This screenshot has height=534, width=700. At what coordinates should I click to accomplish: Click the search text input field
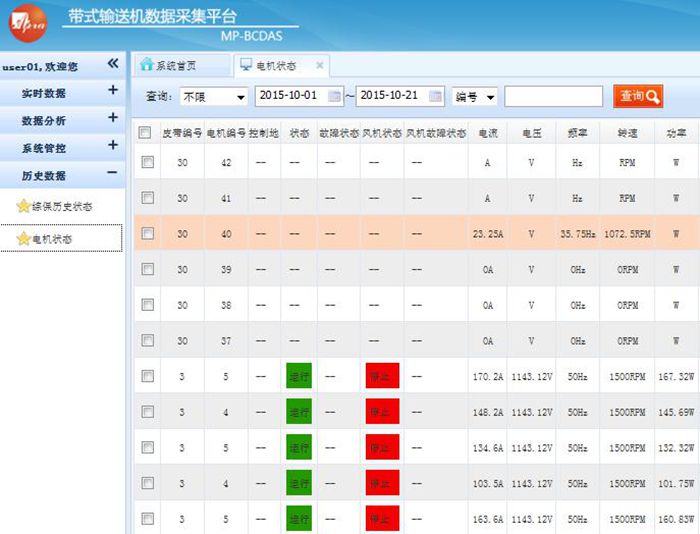[553, 96]
